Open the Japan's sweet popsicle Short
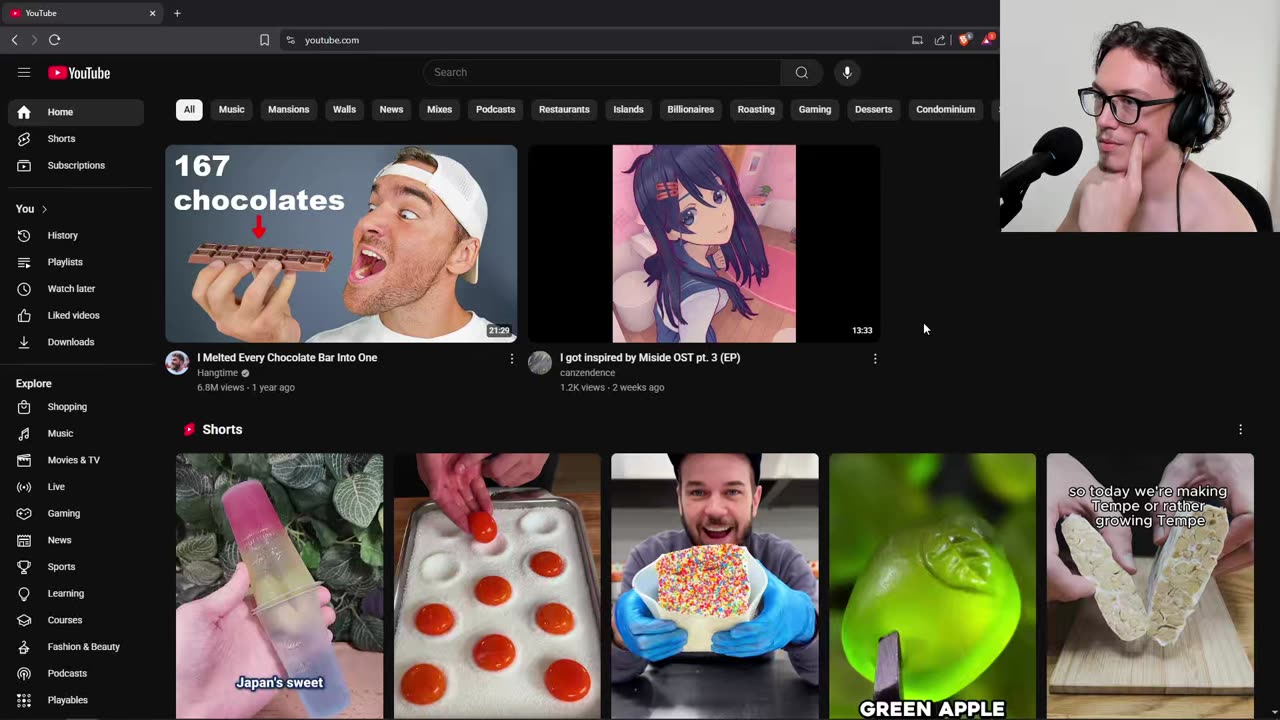 pyautogui.click(x=279, y=586)
